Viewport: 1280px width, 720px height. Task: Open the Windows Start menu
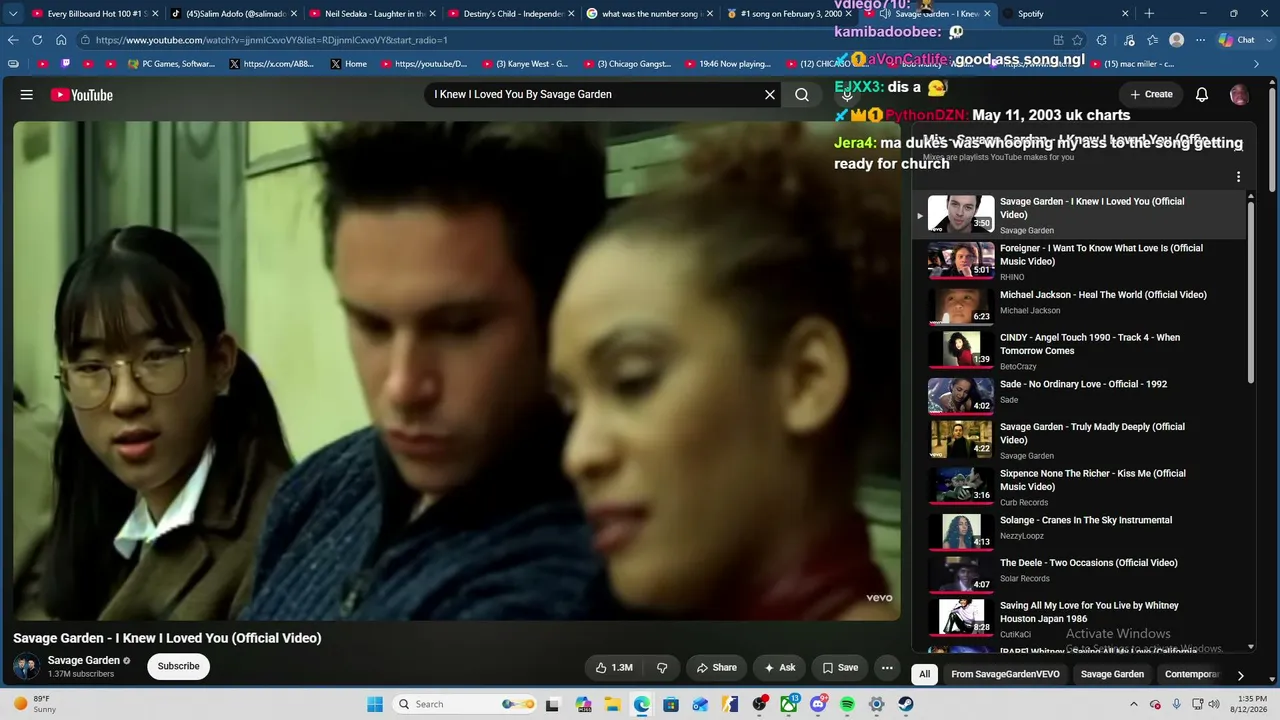tap(375, 704)
